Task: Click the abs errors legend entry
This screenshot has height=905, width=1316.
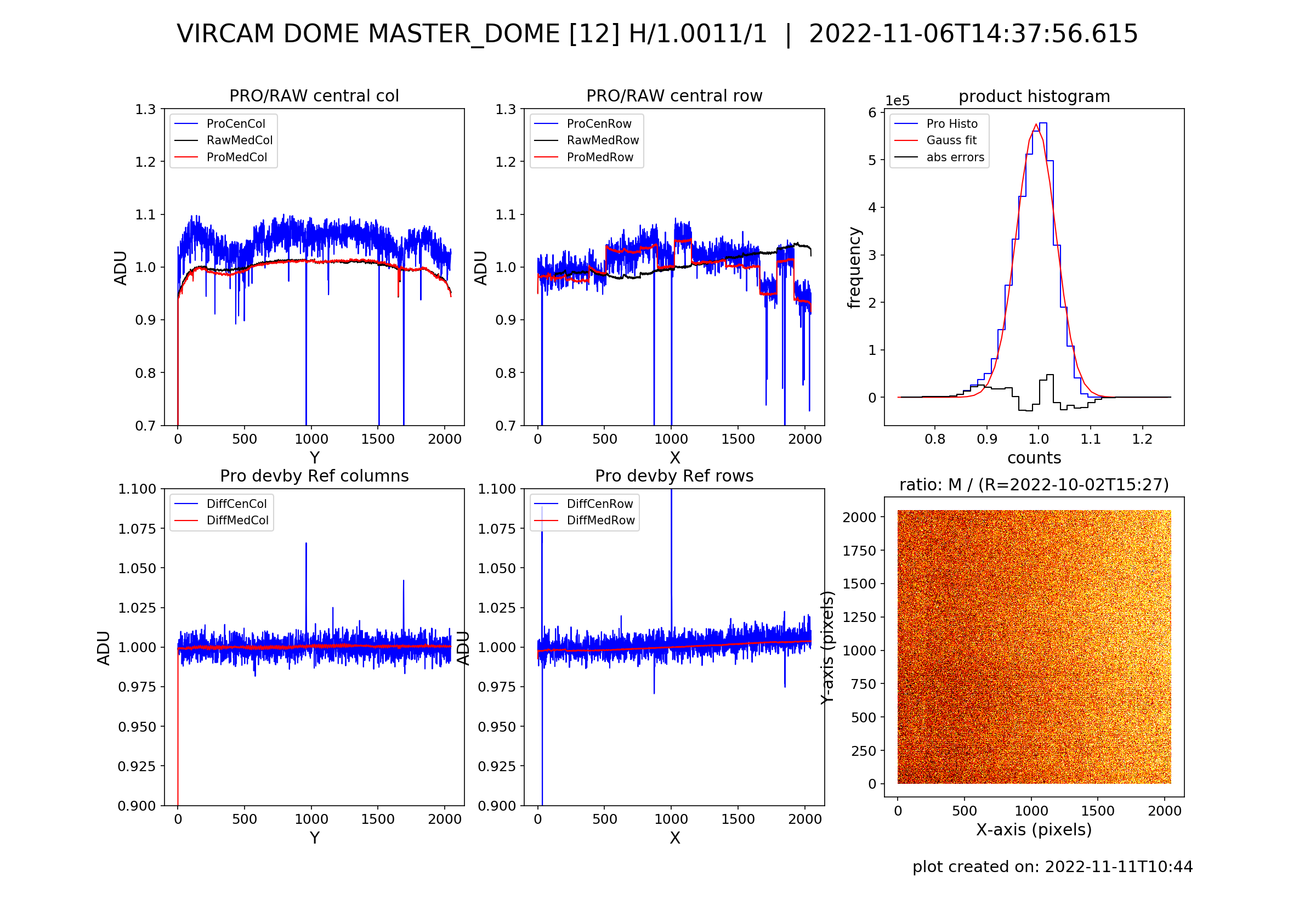Action: pos(955,157)
